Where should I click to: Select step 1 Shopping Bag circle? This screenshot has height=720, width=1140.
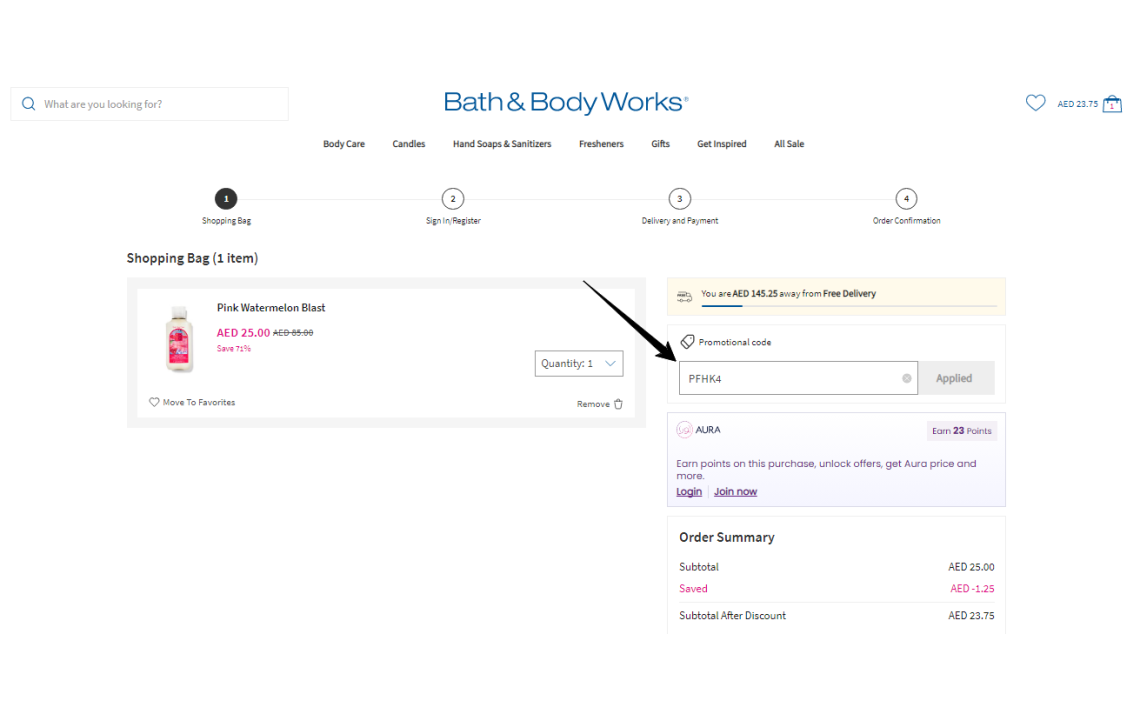point(226,199)
